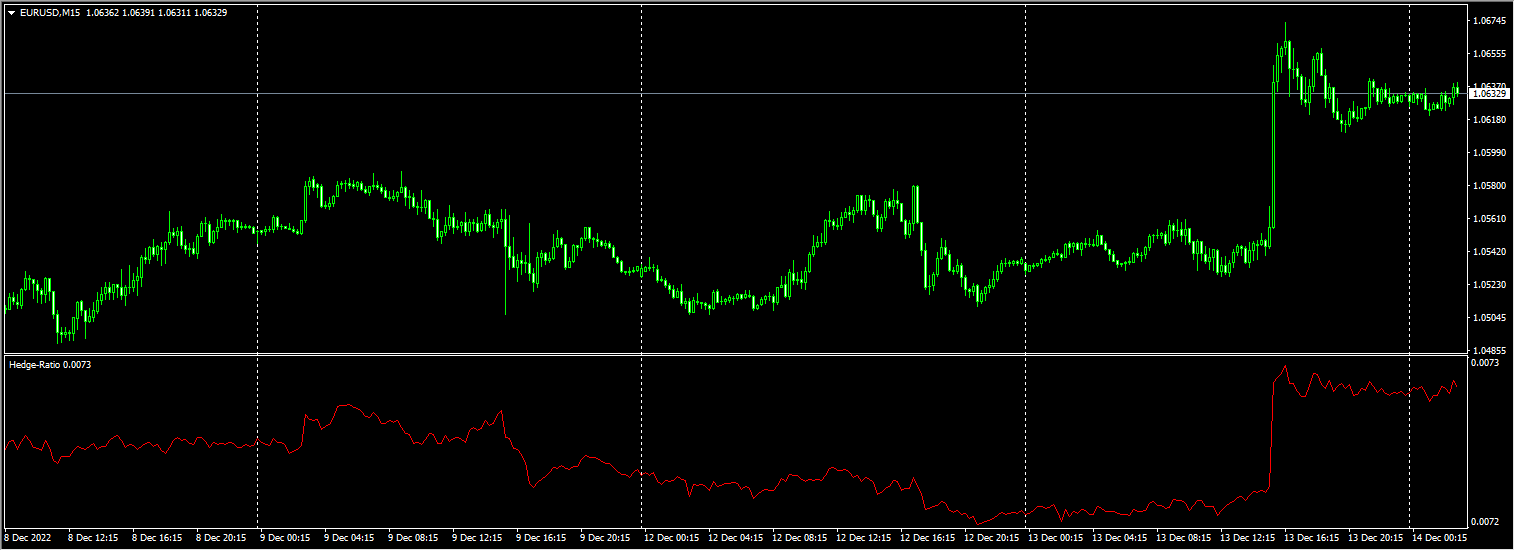Click the 14 Dec 00:15 time label
Image resolution: width=1515 pixels, height=551 pixels.
tap(1440, 537)
